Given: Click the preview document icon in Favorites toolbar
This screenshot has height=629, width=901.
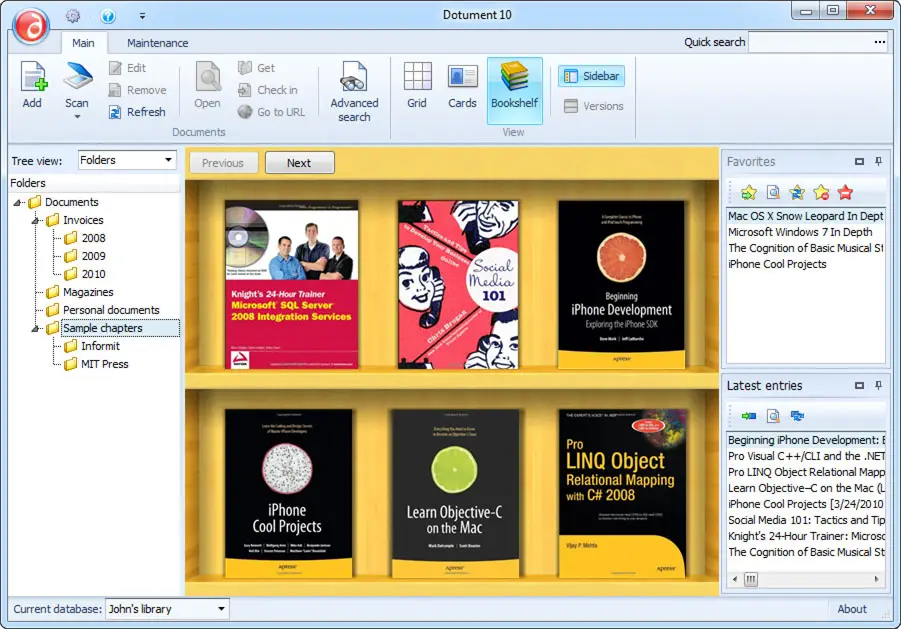Looking at the screenshot, I should point(773,192).
